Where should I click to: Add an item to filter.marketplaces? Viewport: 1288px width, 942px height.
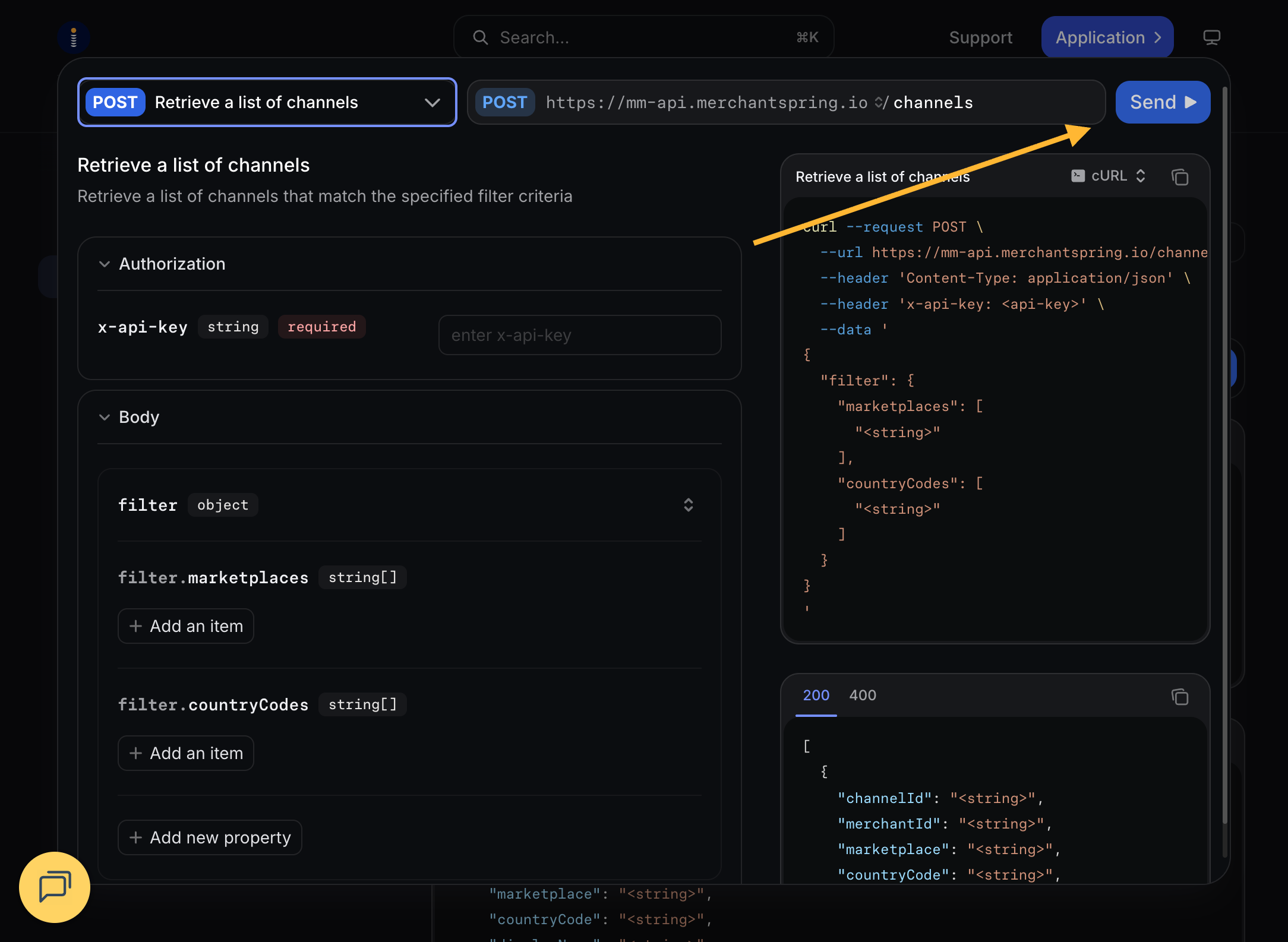[x=186, y=626]
